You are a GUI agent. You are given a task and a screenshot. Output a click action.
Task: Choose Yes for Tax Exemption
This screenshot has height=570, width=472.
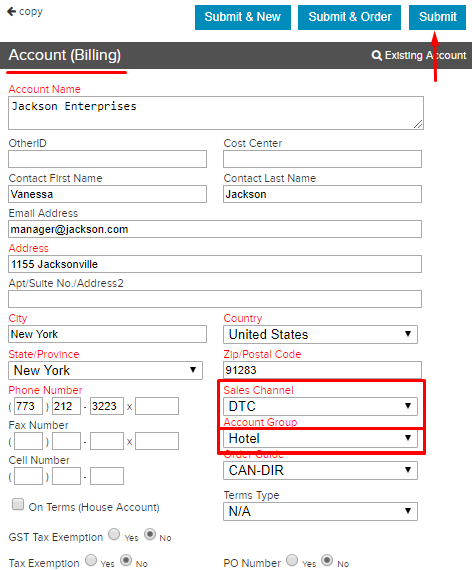coord(91,560)
